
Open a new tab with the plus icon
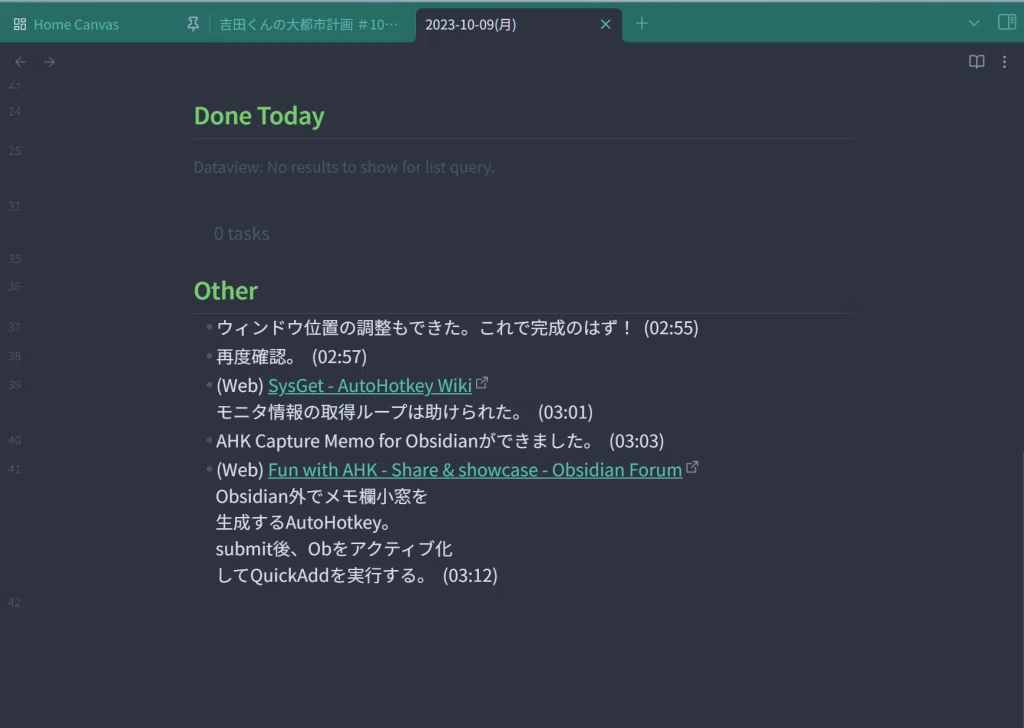(641, 24)
